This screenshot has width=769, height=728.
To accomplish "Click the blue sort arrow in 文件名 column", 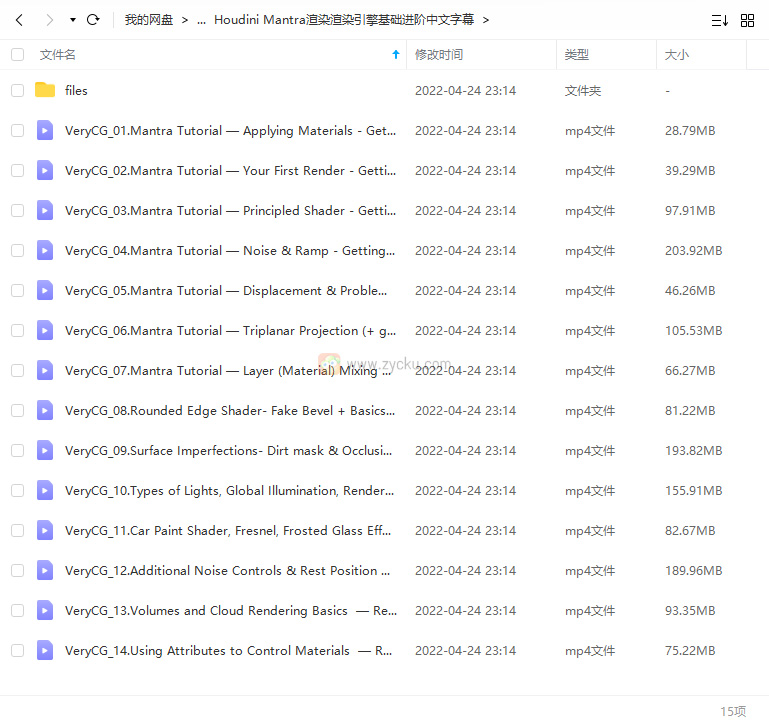I will tap(396, 55).
